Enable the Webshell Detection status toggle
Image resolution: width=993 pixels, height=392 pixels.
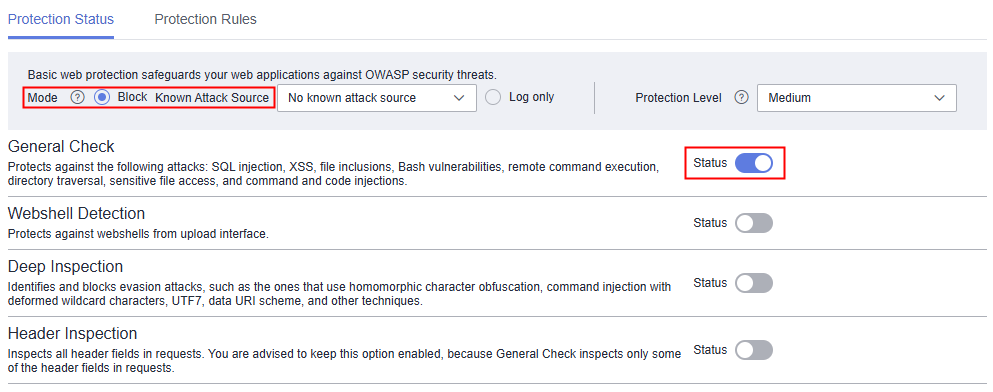click(x=754, y=223)
